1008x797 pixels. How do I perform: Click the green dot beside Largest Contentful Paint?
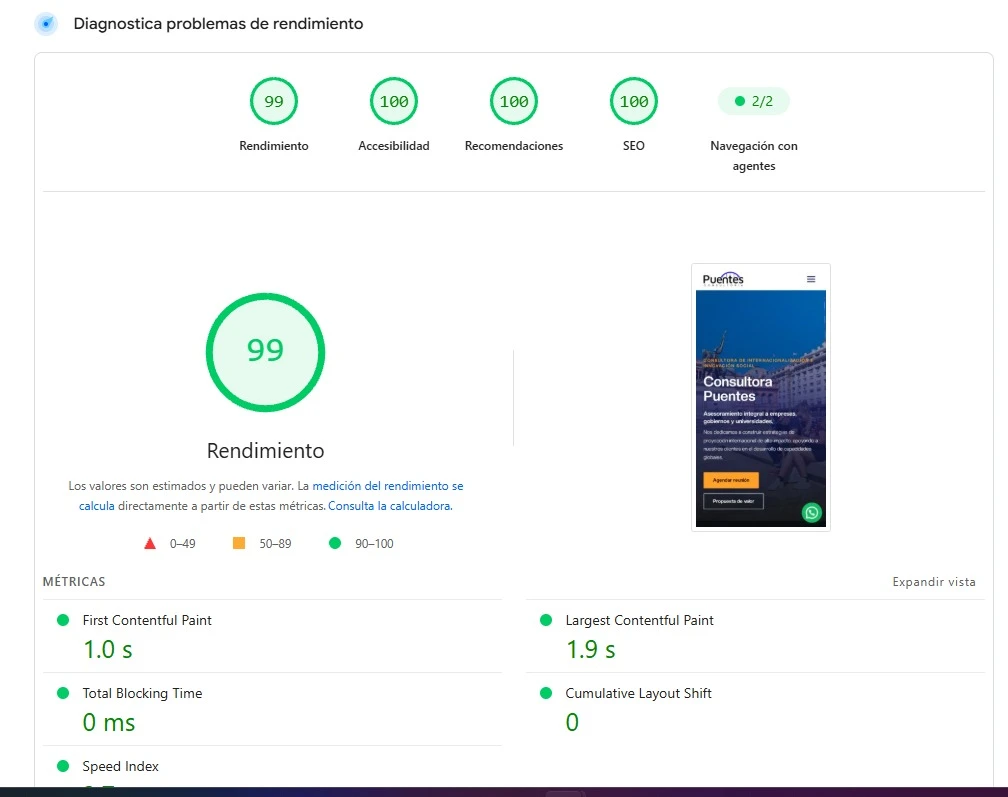[x=546, y=620]
